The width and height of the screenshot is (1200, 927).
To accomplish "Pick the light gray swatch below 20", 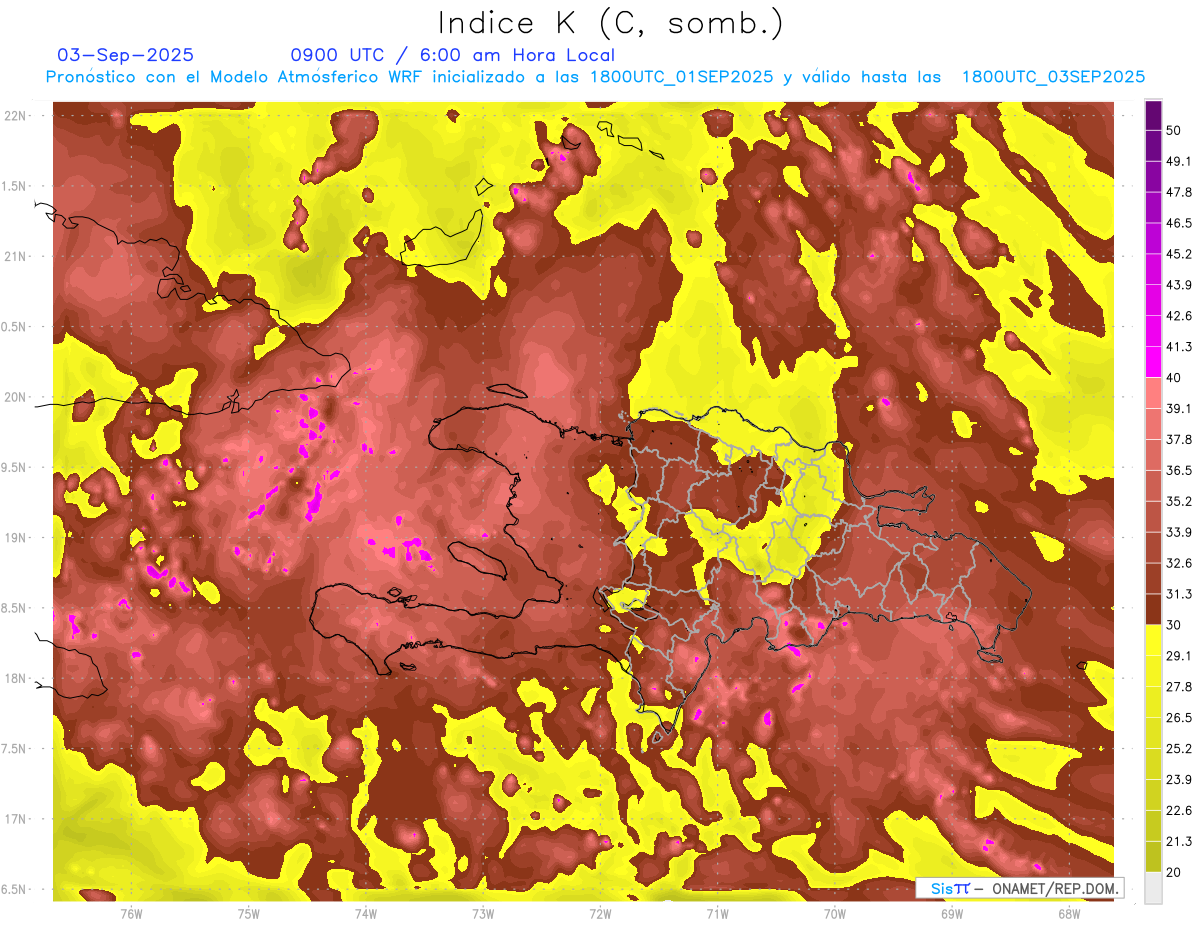I will tap(1153, 888).
